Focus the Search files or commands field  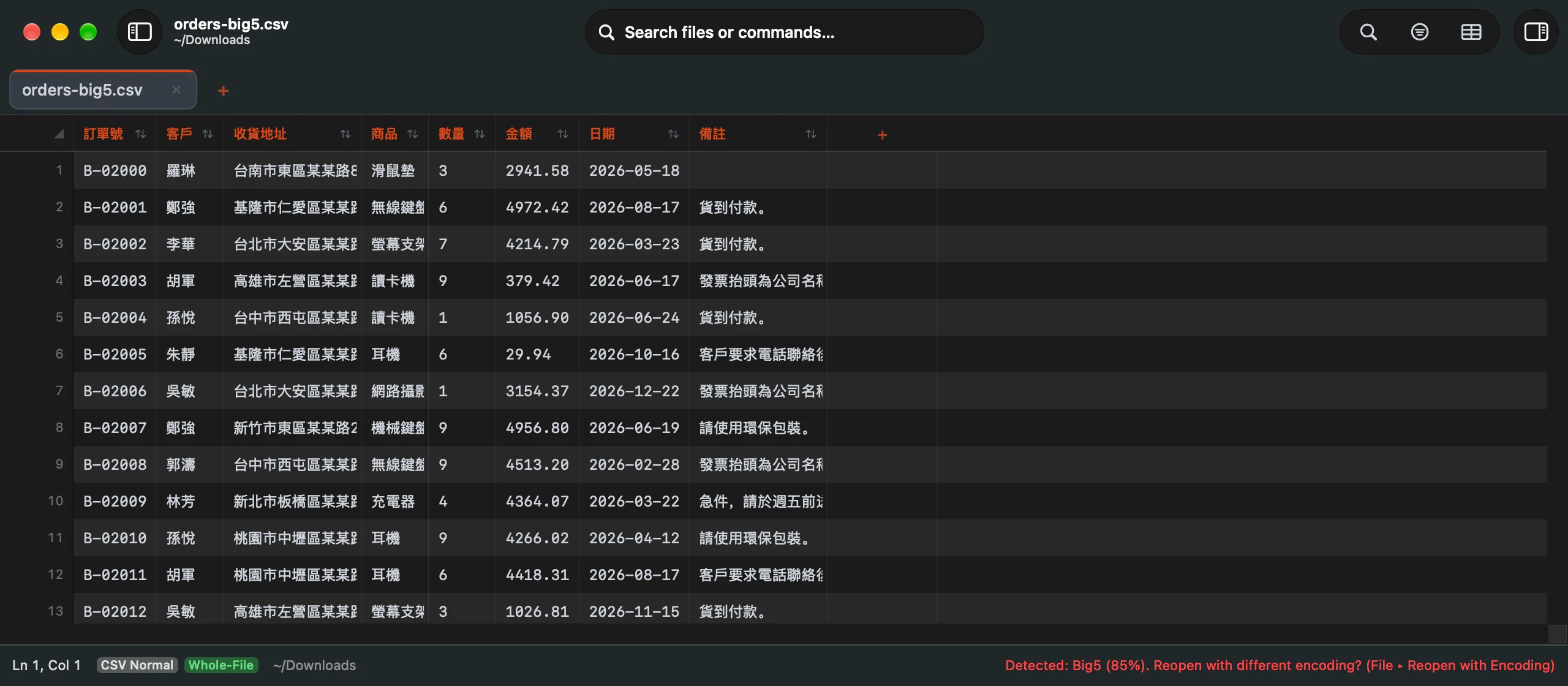click(784, 32)
